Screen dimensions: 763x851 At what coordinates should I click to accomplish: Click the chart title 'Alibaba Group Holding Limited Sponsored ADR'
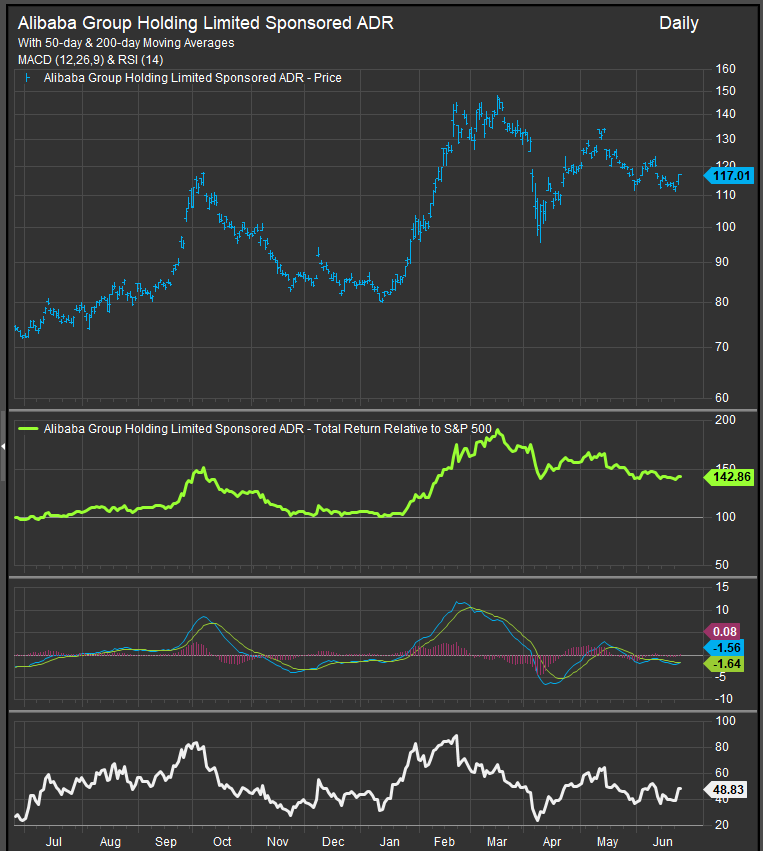pos(206,23)
